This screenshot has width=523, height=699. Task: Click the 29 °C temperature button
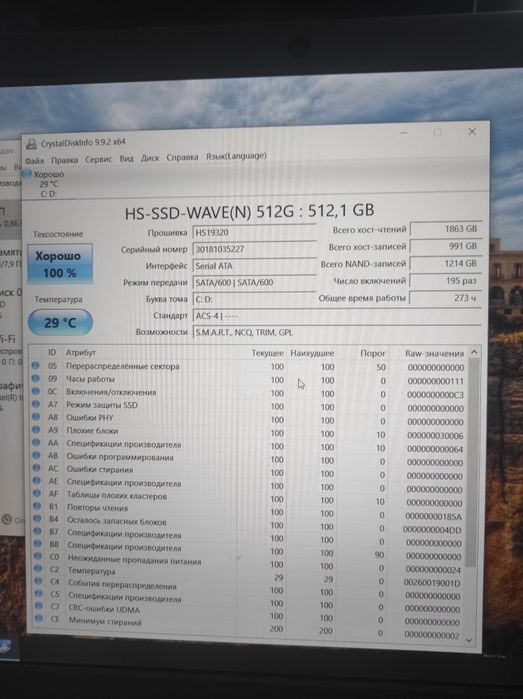[x=60, y=322]
